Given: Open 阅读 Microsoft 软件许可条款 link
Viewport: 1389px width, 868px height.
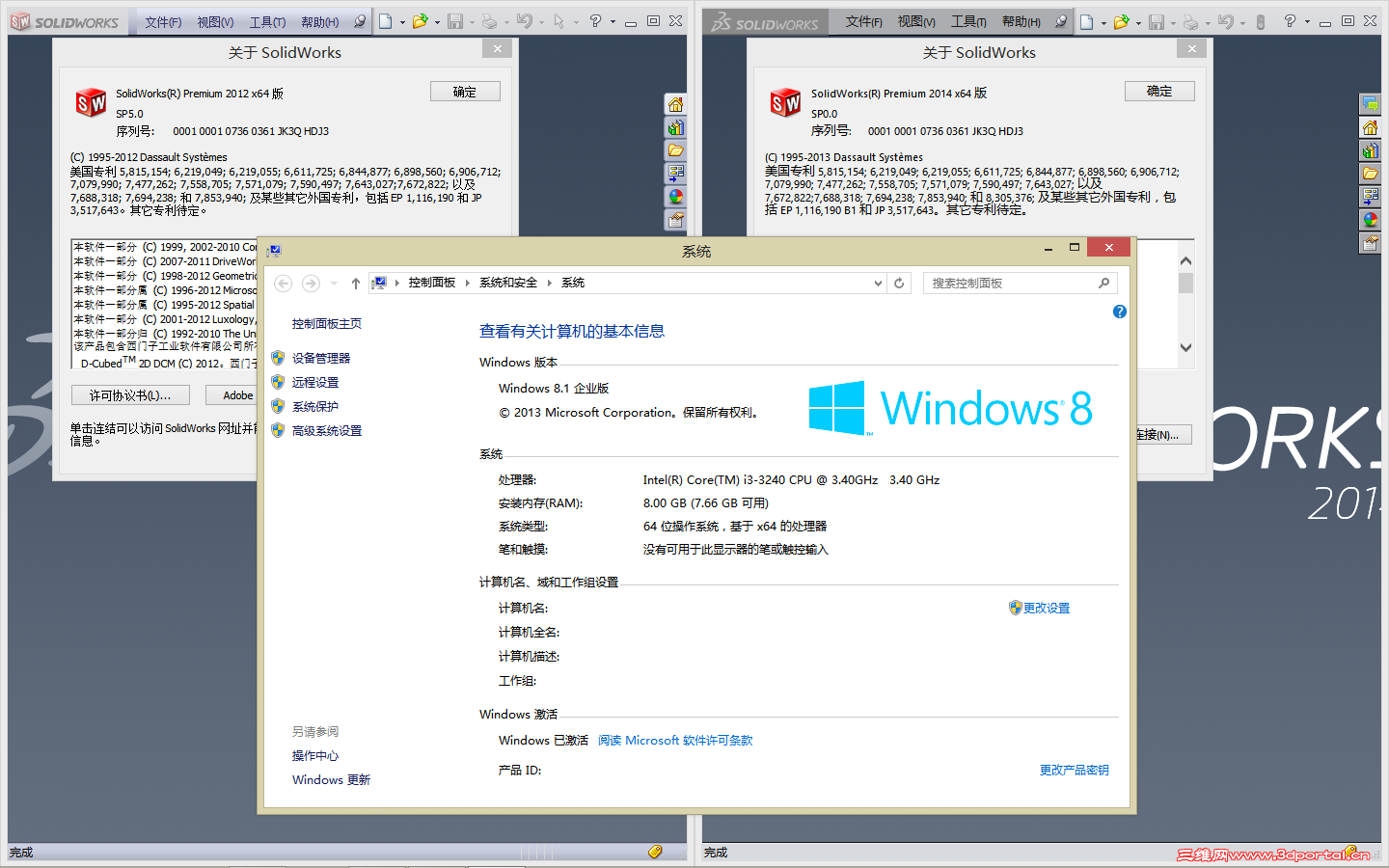Looking at the screenshot, I should tap(675, 741).
